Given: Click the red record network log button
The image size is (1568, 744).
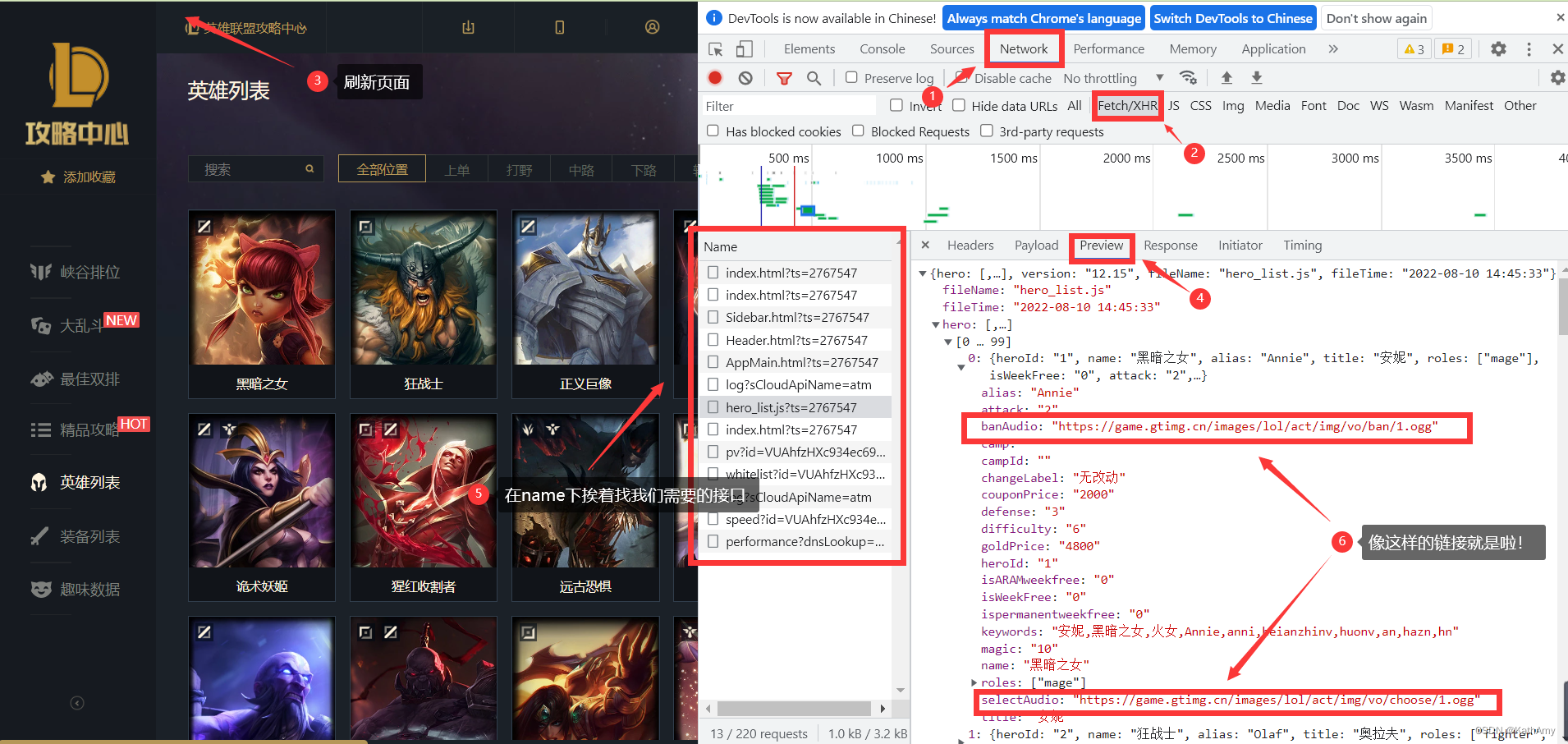Looking at the screenshot, I should pyautogui.click(x=715, y=78).
